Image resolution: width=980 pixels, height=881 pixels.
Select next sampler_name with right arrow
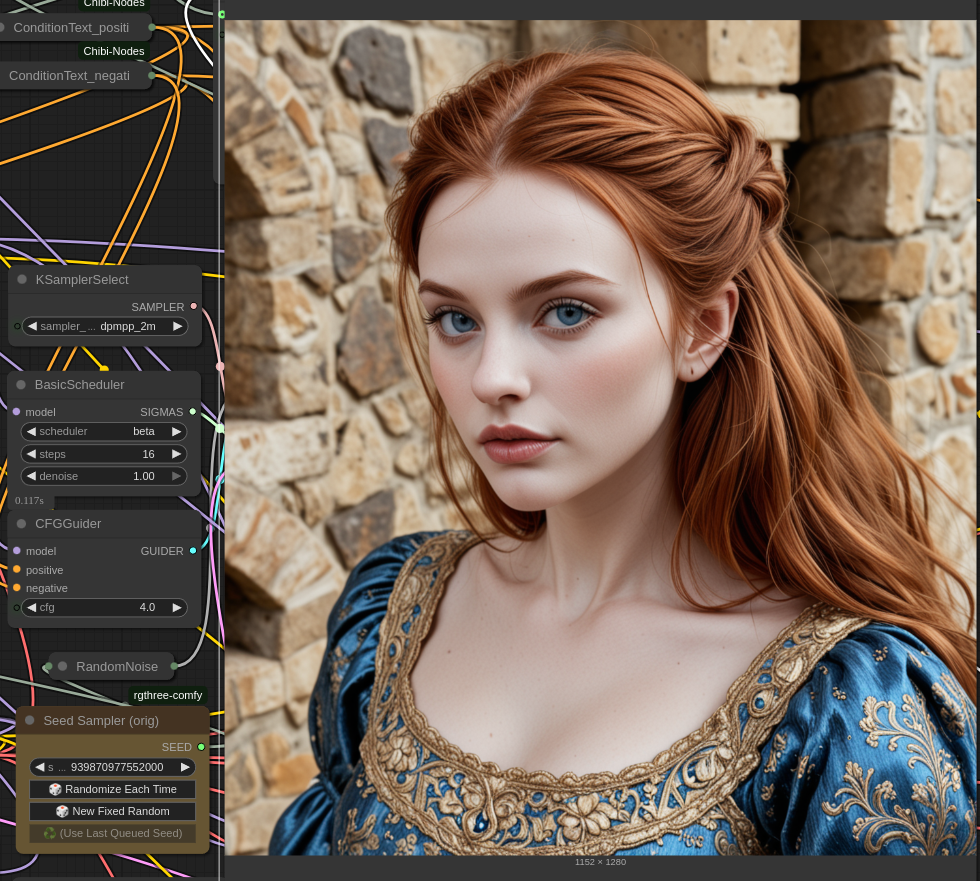pos(177,326)
